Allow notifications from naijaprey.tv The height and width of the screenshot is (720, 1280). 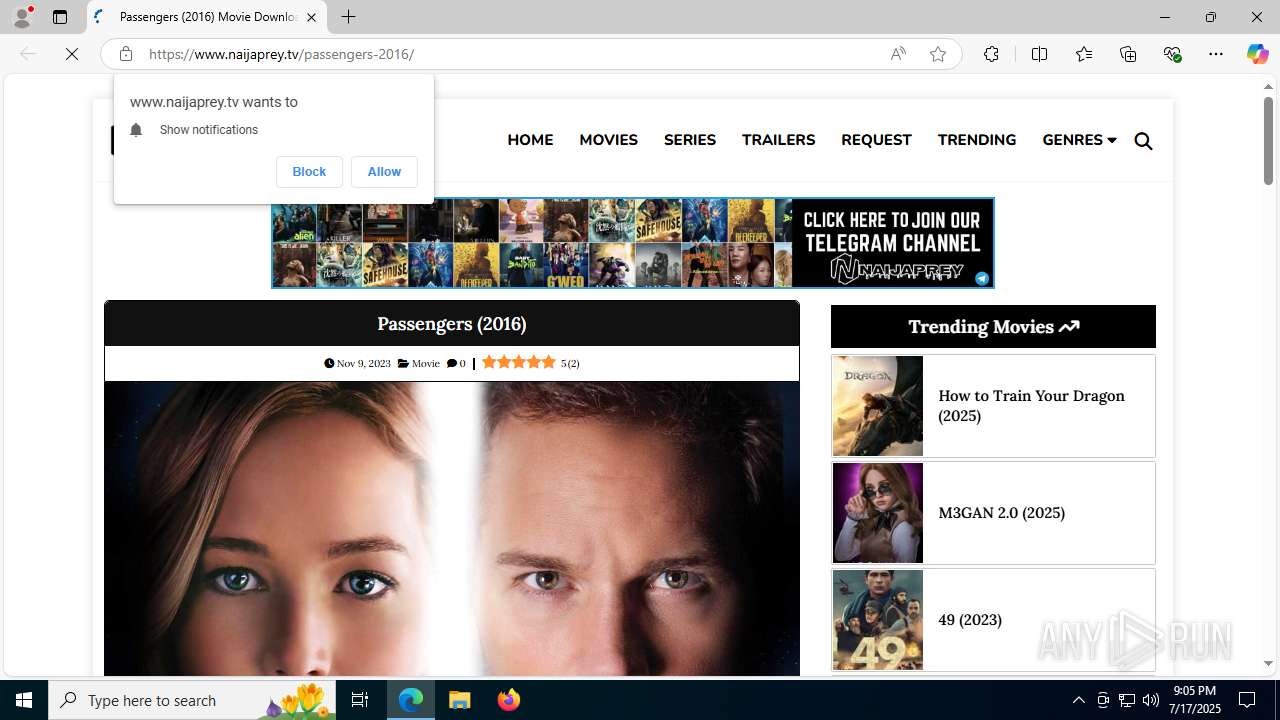coord(384,172)
